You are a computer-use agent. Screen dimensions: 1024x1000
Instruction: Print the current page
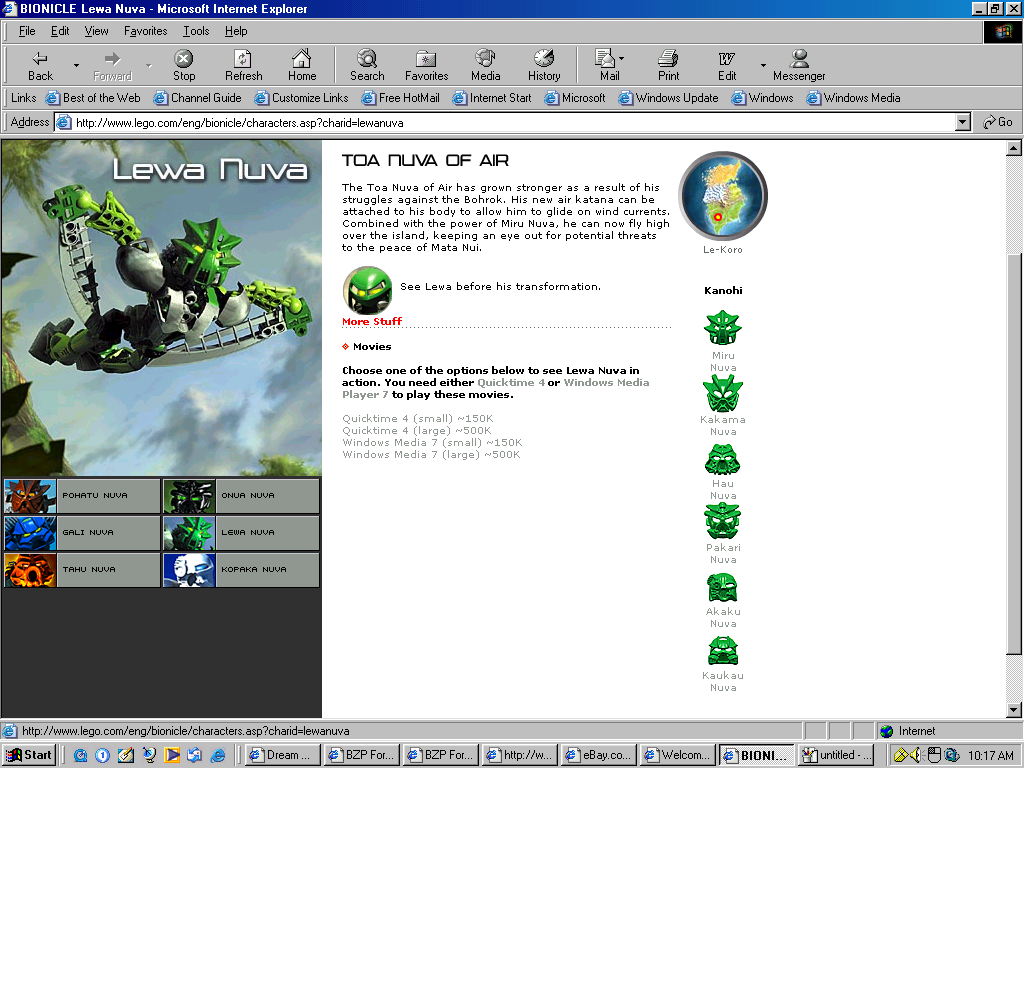pyautogui.click(x=668, y=65)
